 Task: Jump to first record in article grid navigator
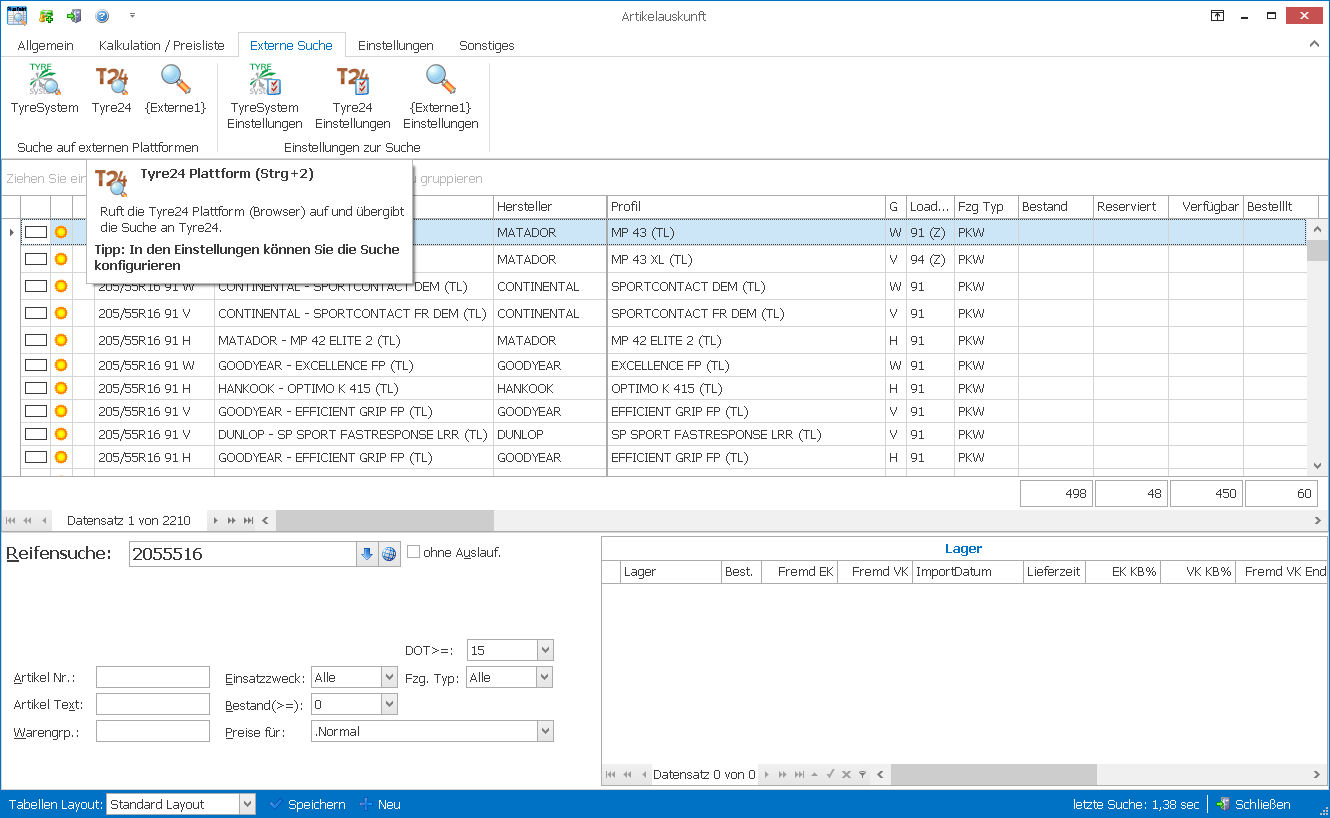tap(11, 521)
